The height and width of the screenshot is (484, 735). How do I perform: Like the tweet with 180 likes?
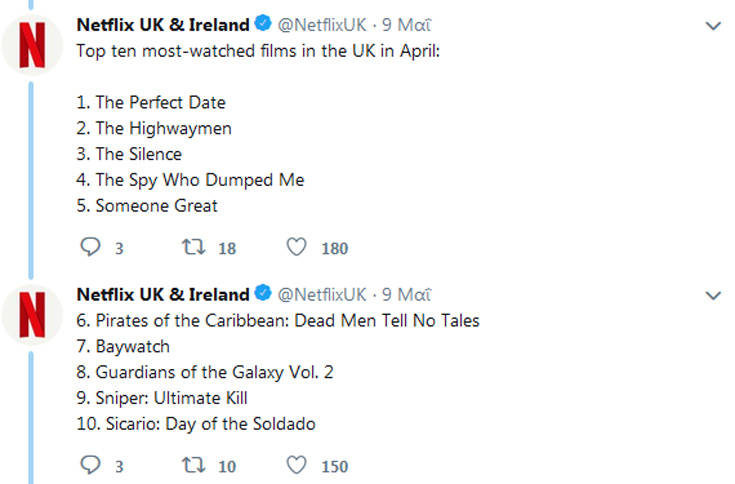pos(296,247)
